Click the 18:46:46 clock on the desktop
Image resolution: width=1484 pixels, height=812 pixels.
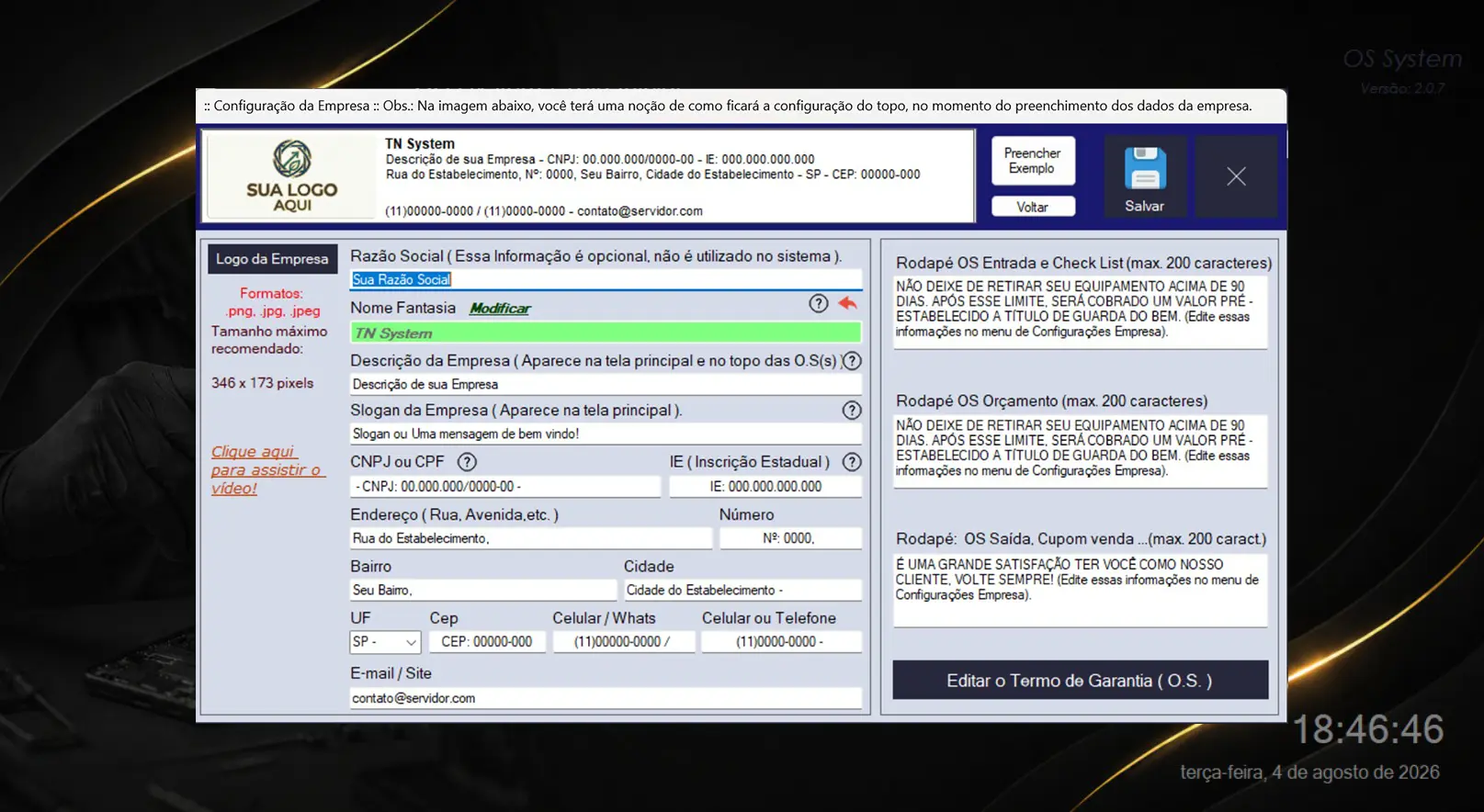tap(1368, 730)
